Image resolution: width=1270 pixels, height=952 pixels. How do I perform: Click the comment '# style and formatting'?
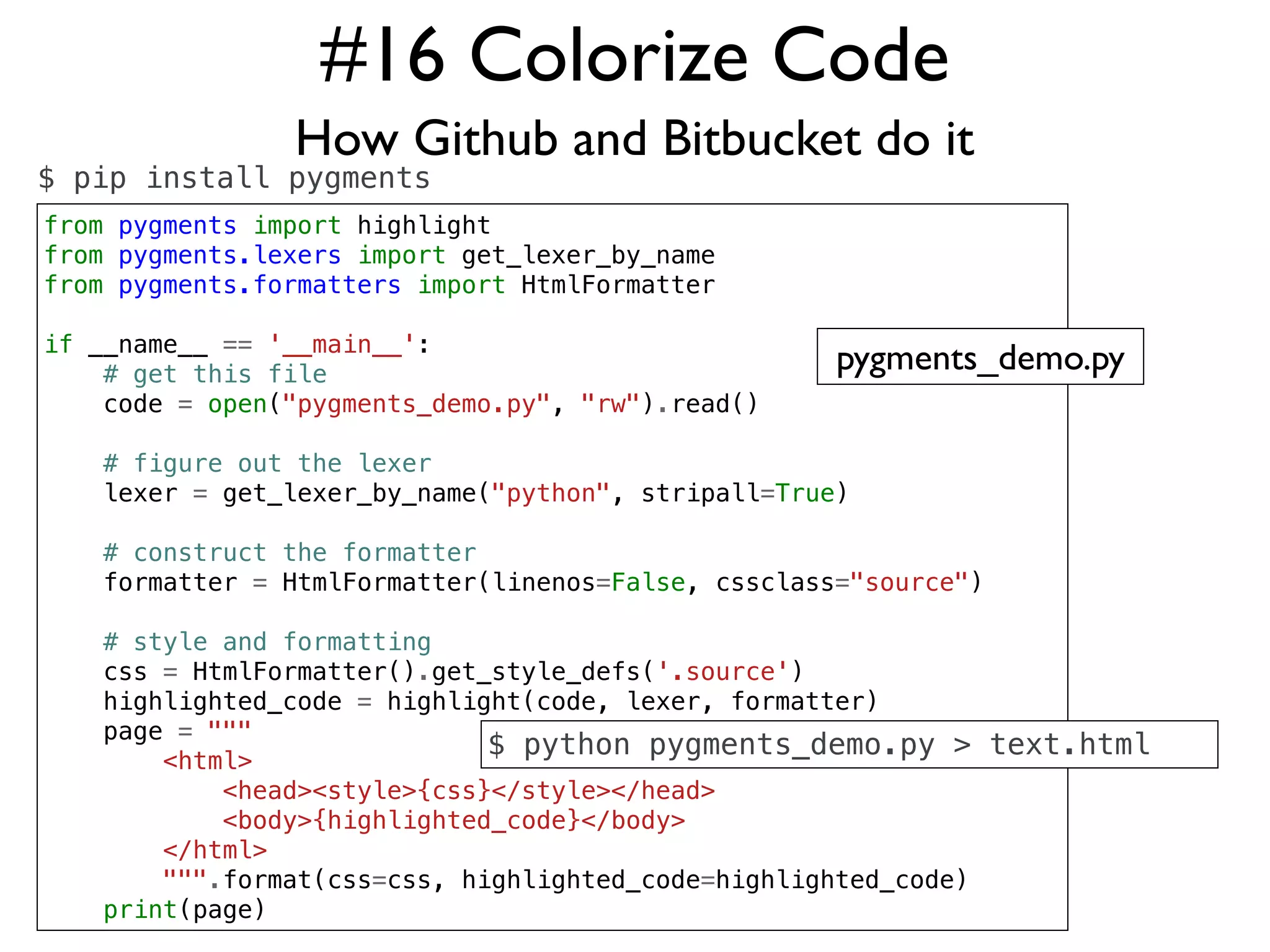click(267, 642)
